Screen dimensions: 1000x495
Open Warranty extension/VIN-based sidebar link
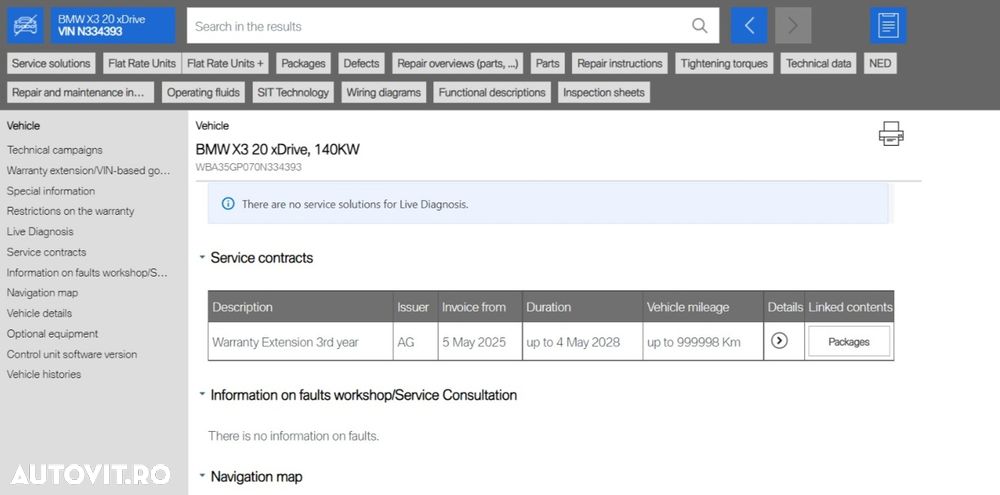click(x=89, y=170)
